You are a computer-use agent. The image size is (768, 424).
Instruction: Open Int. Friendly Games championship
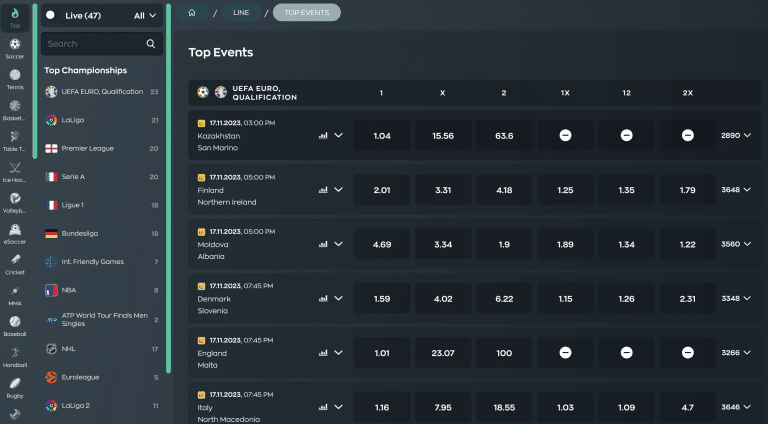click(x=102, y=262)
